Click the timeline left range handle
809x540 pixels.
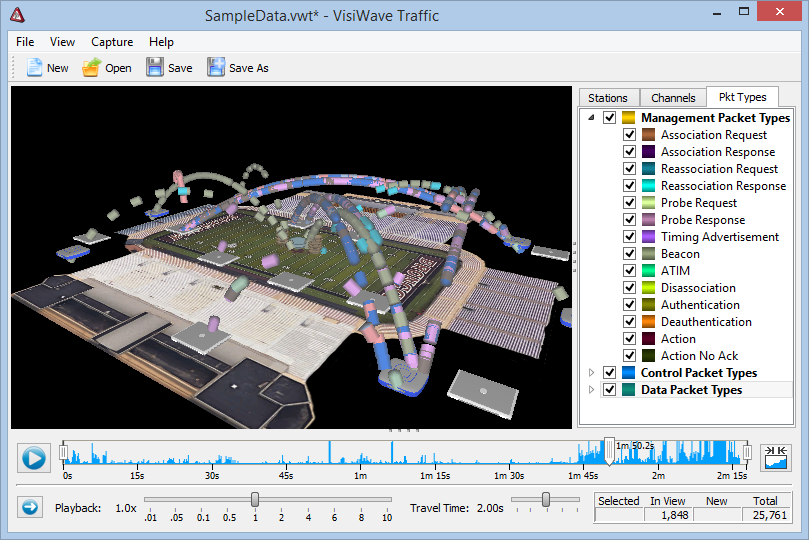pos(63,452)
